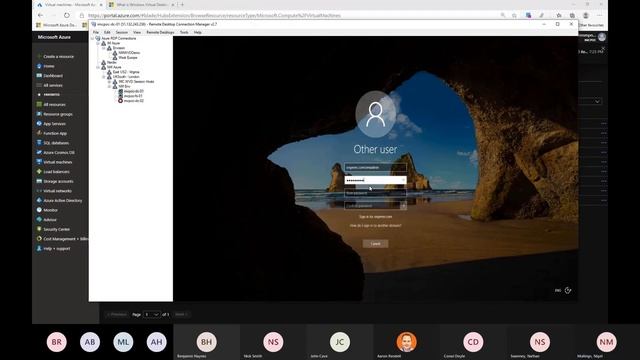Open Cost Management + Billing in sidebar

[x=62, y=239]
